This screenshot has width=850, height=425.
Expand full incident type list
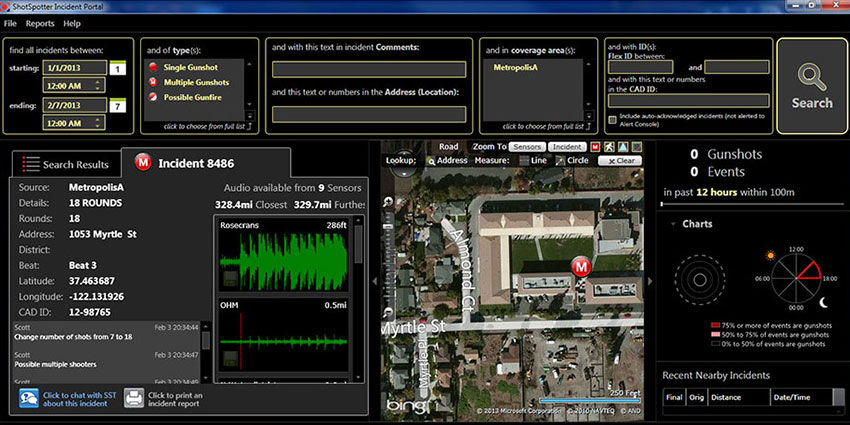(x=208, y=126)
